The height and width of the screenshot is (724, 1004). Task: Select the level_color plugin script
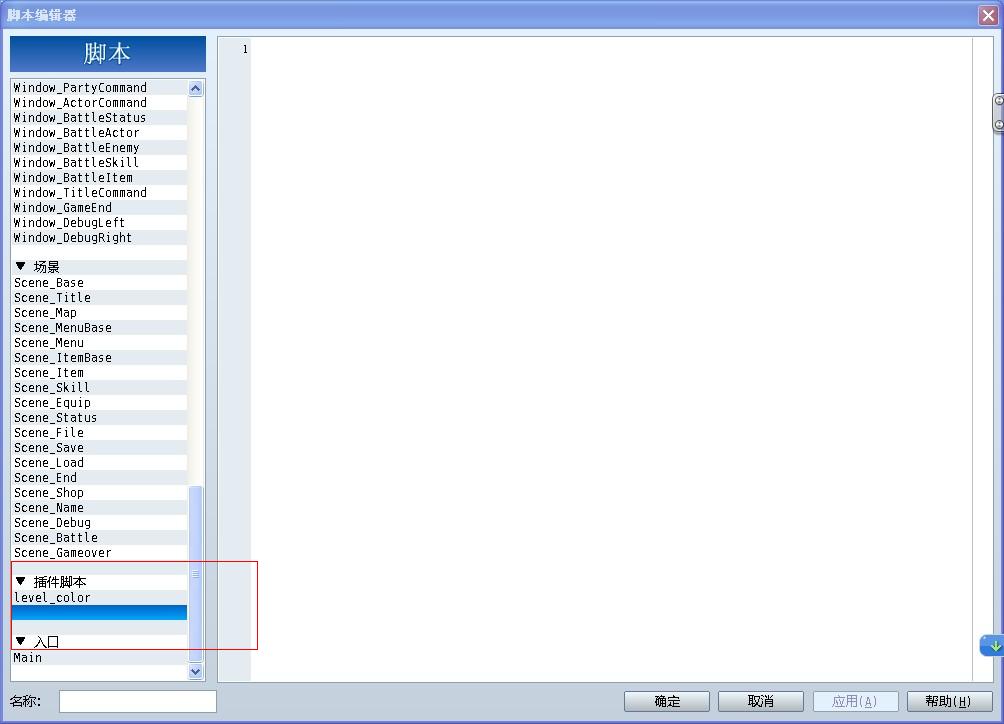coord(99,598)
